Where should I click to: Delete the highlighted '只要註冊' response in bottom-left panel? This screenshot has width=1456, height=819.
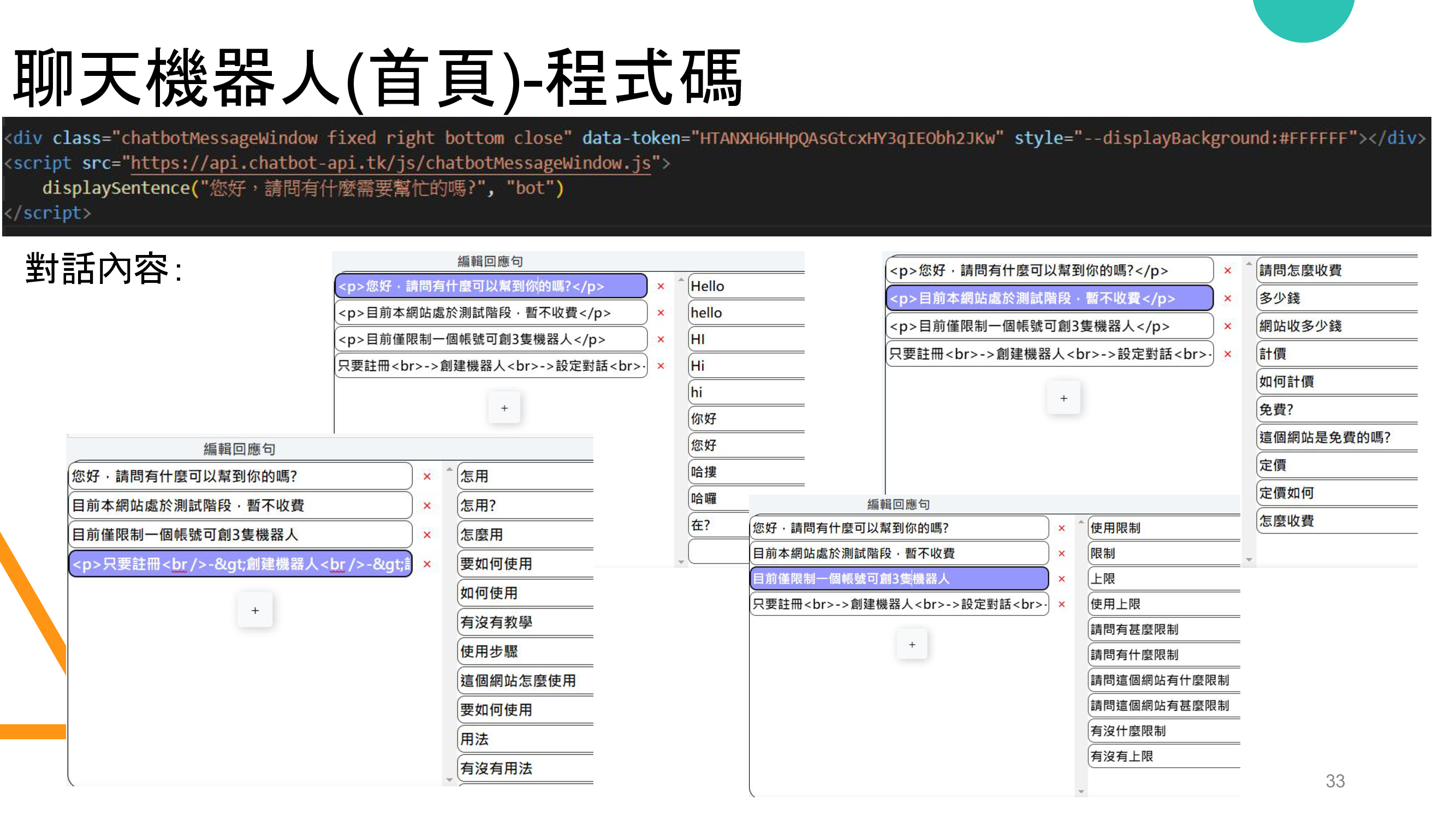coord(427,564)
